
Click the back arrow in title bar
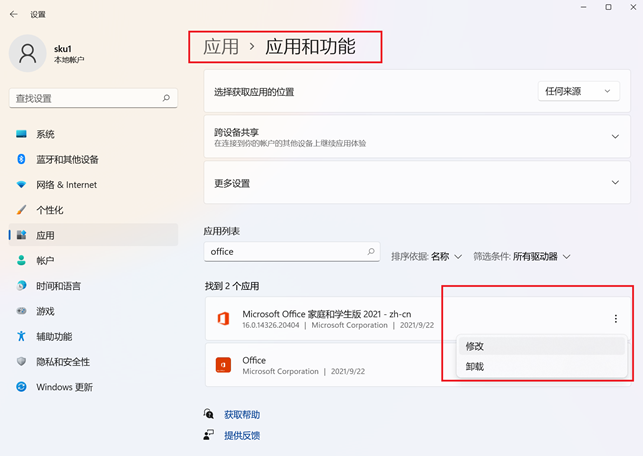coord(14,14)
